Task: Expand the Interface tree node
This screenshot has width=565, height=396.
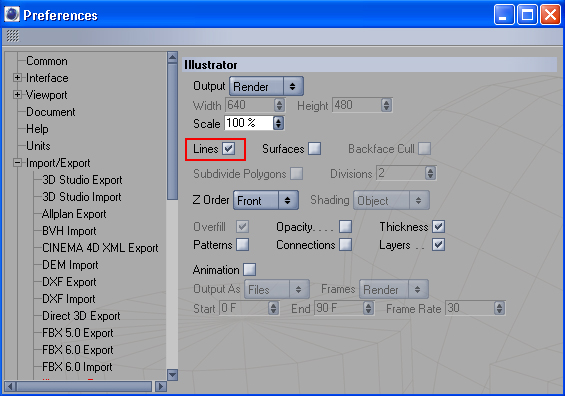Action: pyautogui.click(x=17, y=77)
